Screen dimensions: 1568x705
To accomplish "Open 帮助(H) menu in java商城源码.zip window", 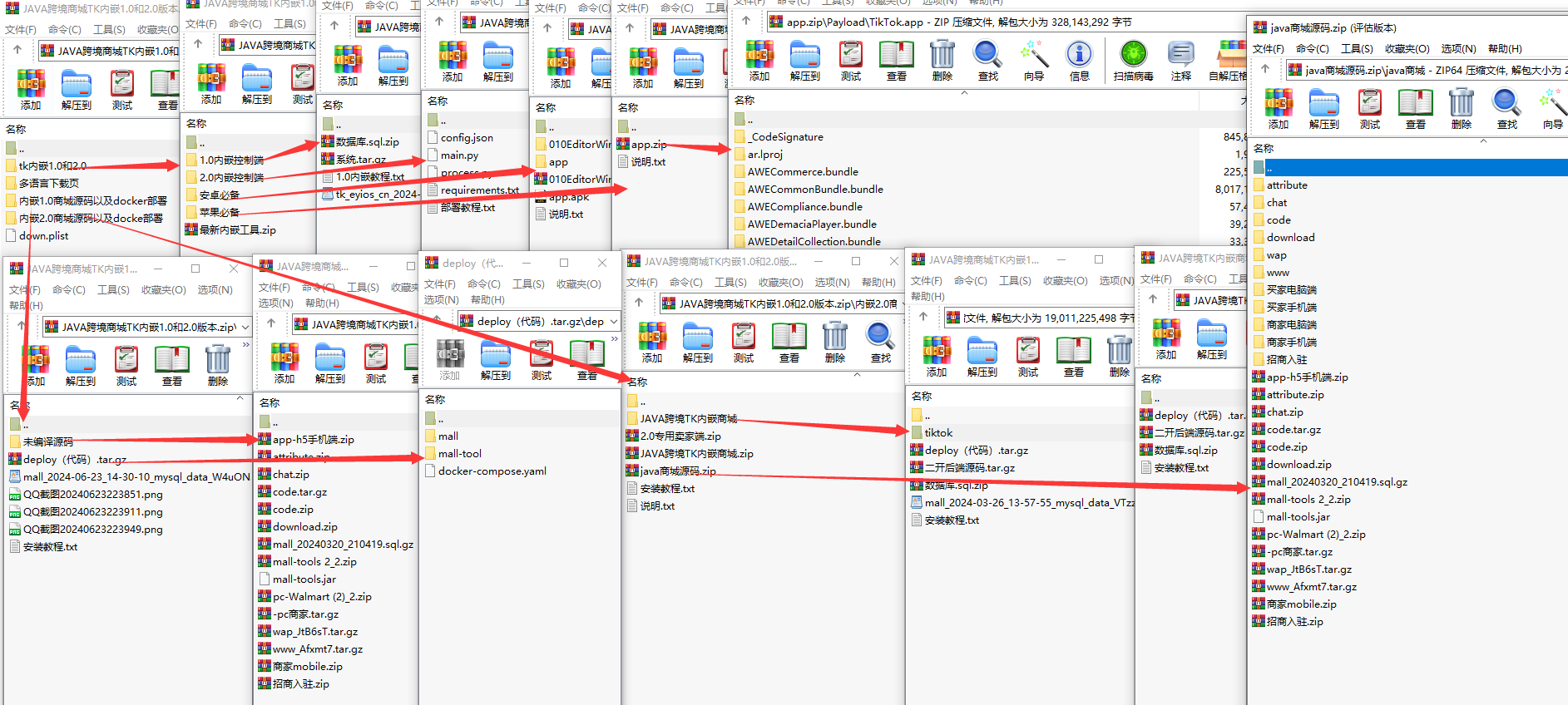I will click(1505, 49).
